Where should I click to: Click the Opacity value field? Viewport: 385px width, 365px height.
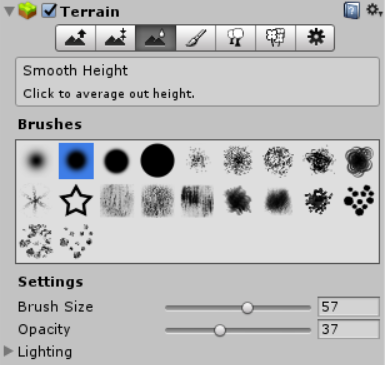coord(348,329)
